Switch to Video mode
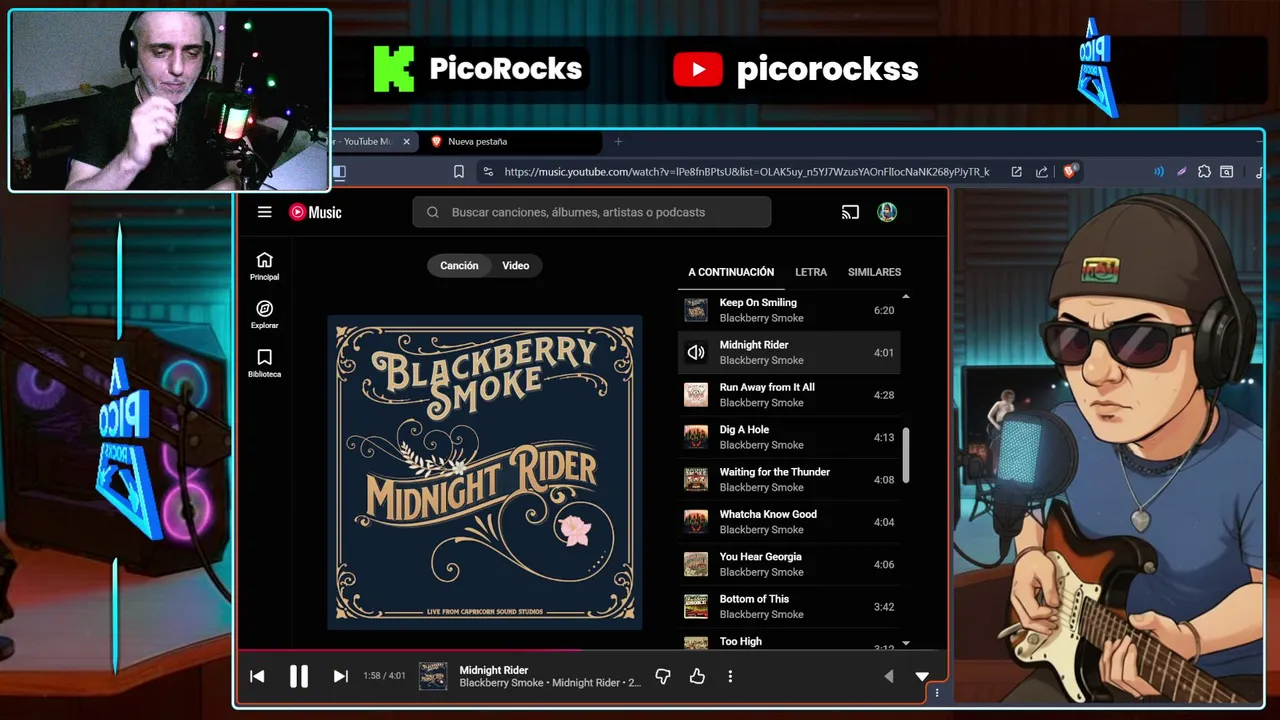The width and height of the screenshot is (1280, 720). [x=515, y=265]
